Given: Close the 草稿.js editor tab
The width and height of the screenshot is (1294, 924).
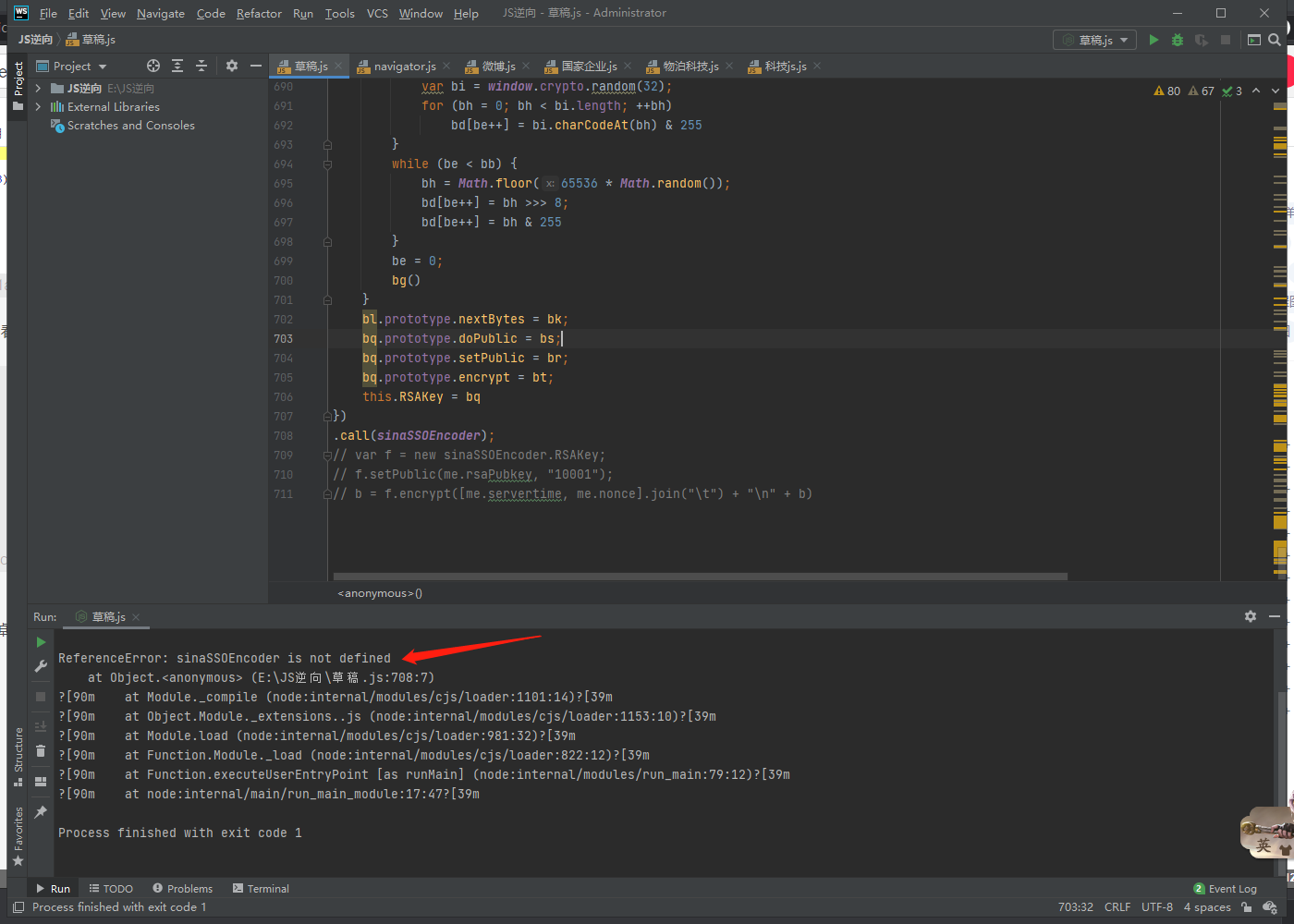Looking at the screenshot, I should pos(338,66).
